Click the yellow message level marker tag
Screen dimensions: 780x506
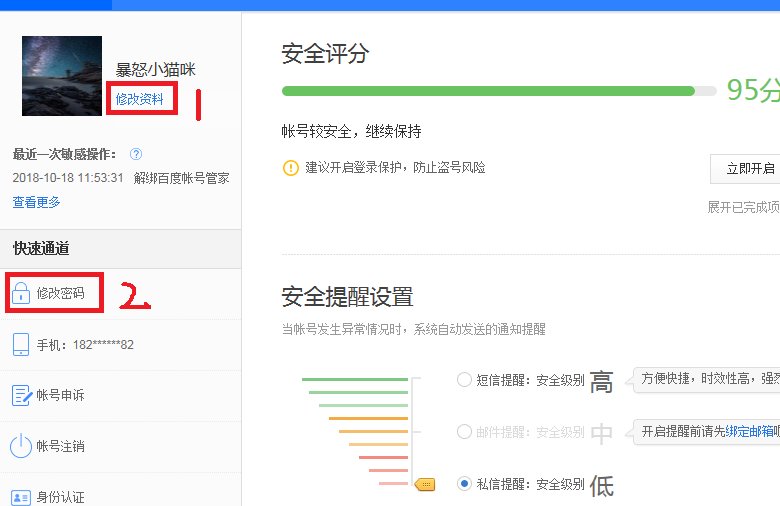[425, 484]
